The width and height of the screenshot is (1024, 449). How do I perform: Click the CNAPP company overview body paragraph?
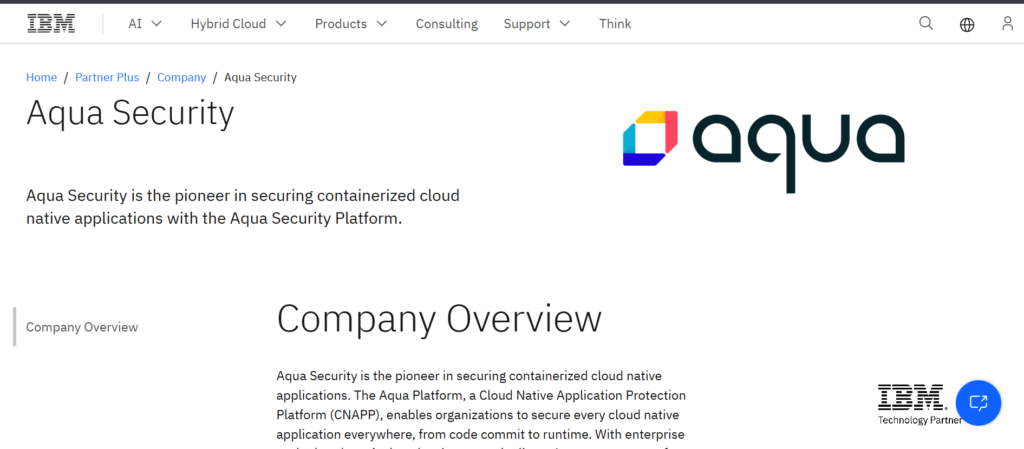481,410
